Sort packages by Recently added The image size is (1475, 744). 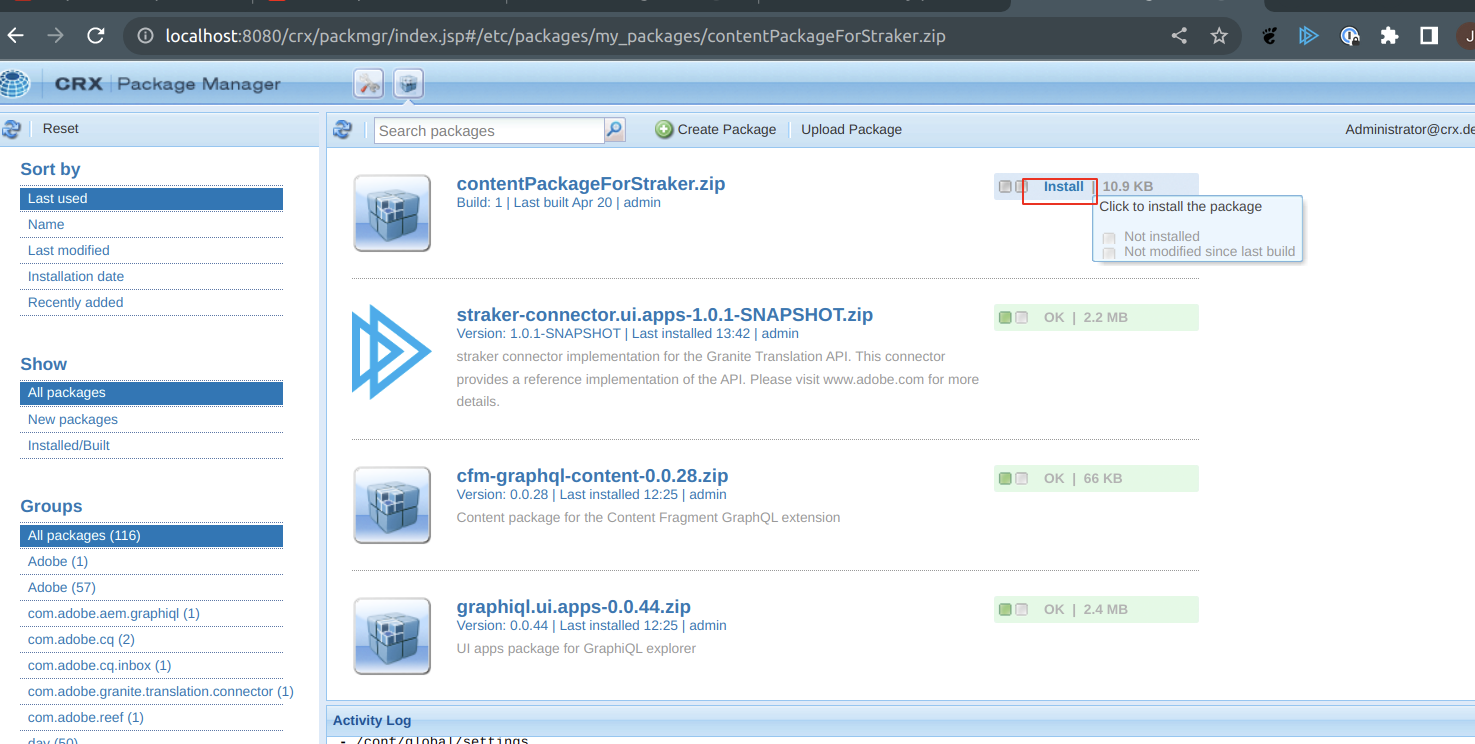point(151,302)
